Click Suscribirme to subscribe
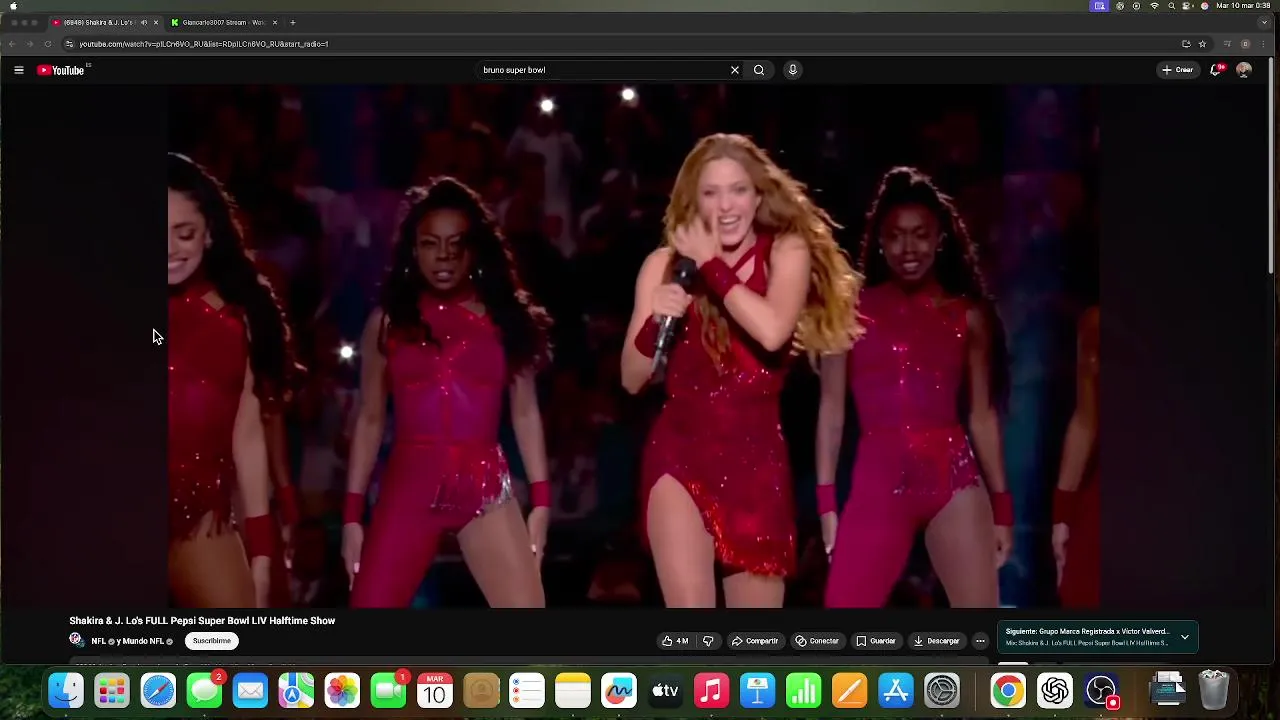1280x720 pixels. [x=211, y=641]
